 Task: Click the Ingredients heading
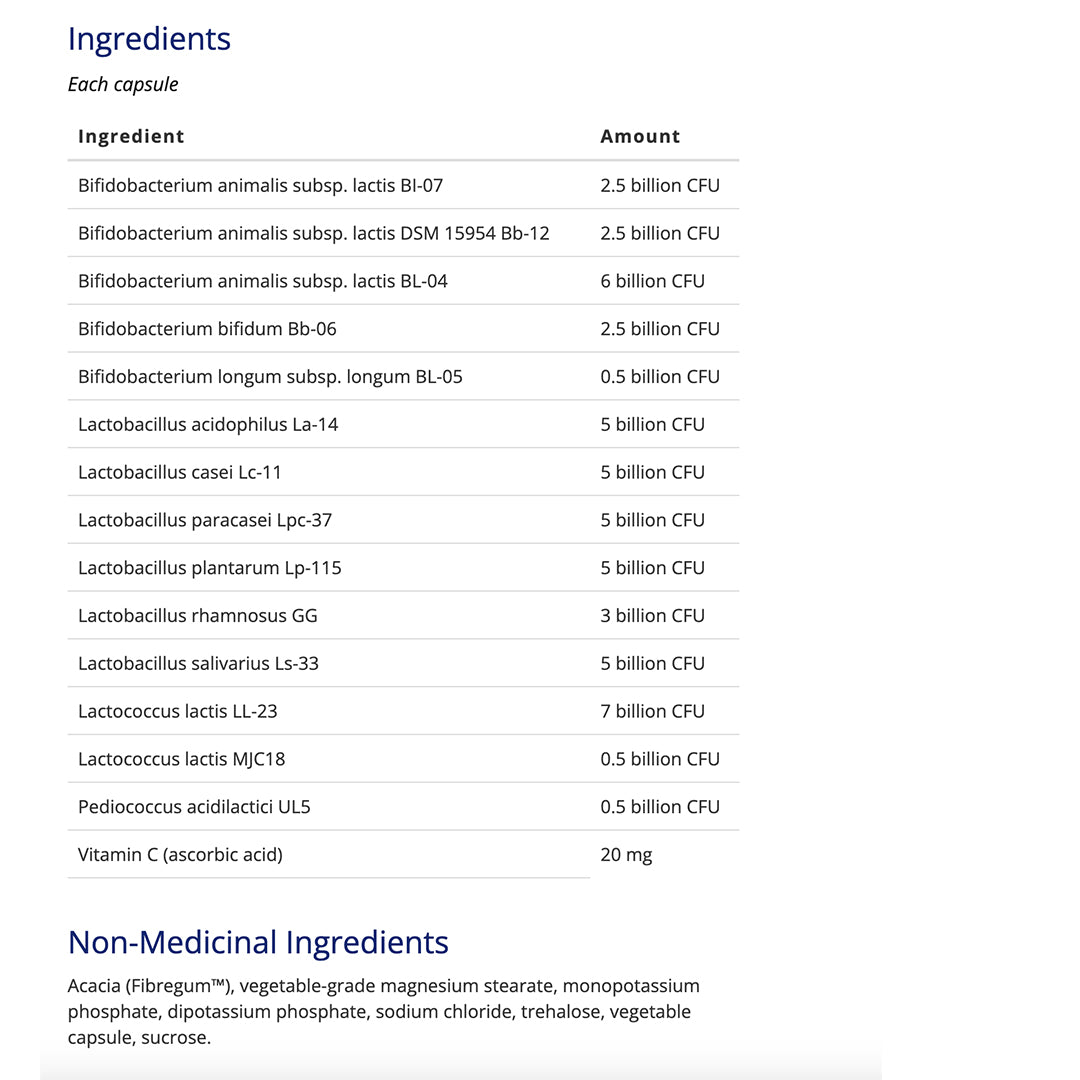coord(149,39)
